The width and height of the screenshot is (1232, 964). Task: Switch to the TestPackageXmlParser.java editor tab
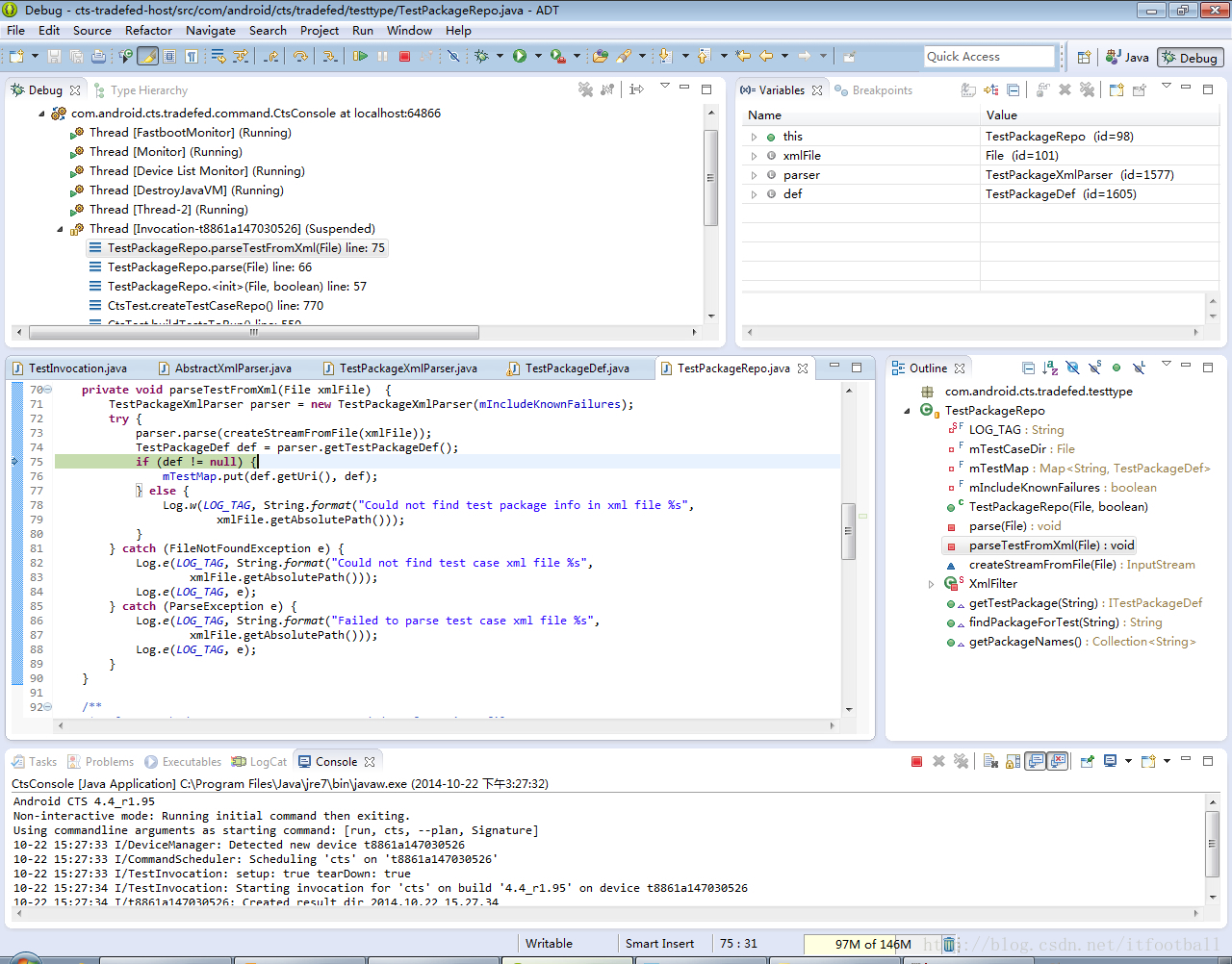pyautogui.click(x=407, y=368)
